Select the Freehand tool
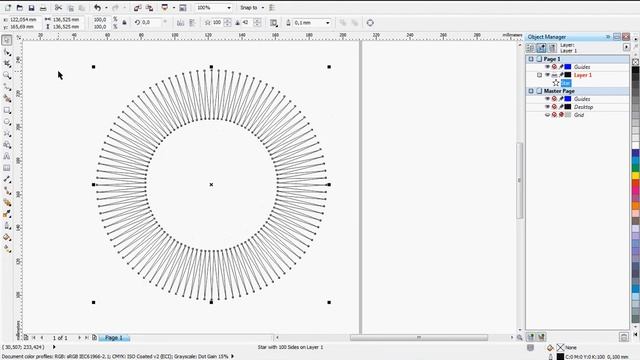The width and height of the screenshot is (640, 360). tap(7, 87)
